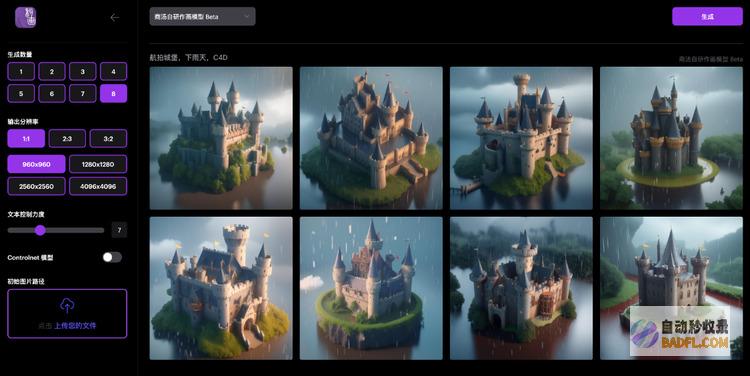Screen dimensions: 750x376
Task: Click the text control strength value box
Action: pos(119,230)
